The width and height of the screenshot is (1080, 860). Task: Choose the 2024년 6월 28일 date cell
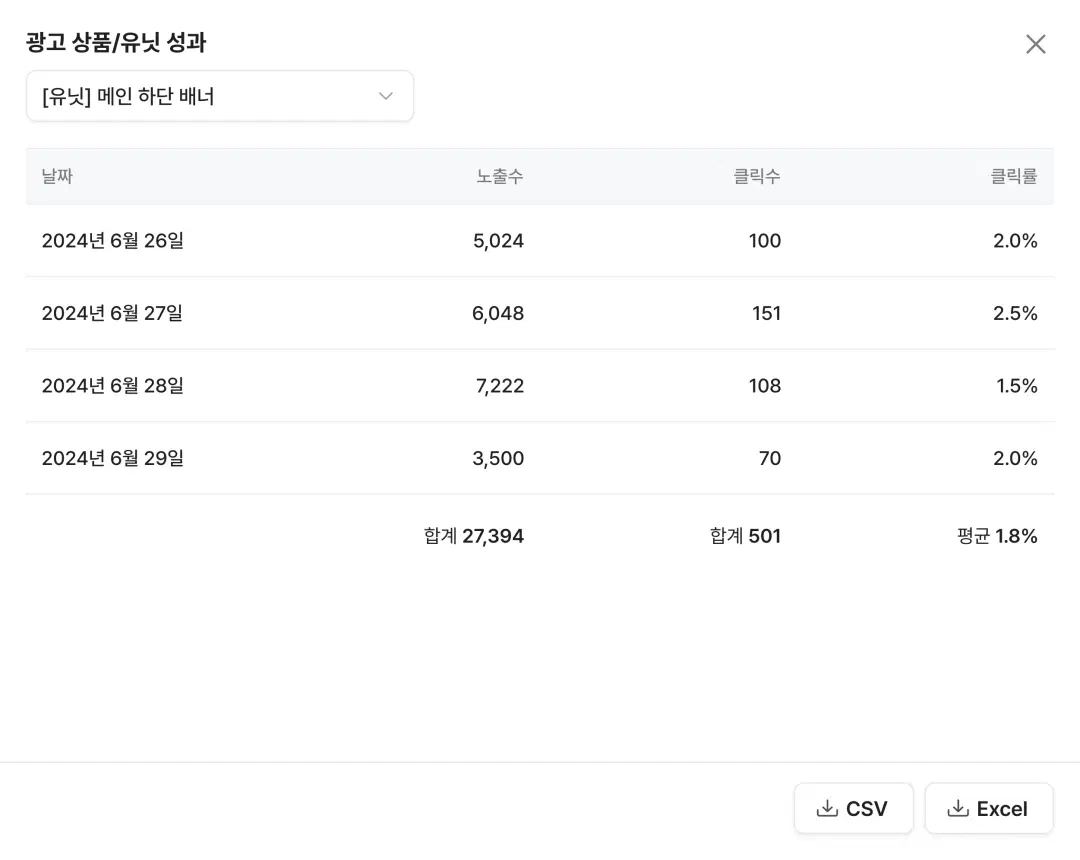coord(112,386)
